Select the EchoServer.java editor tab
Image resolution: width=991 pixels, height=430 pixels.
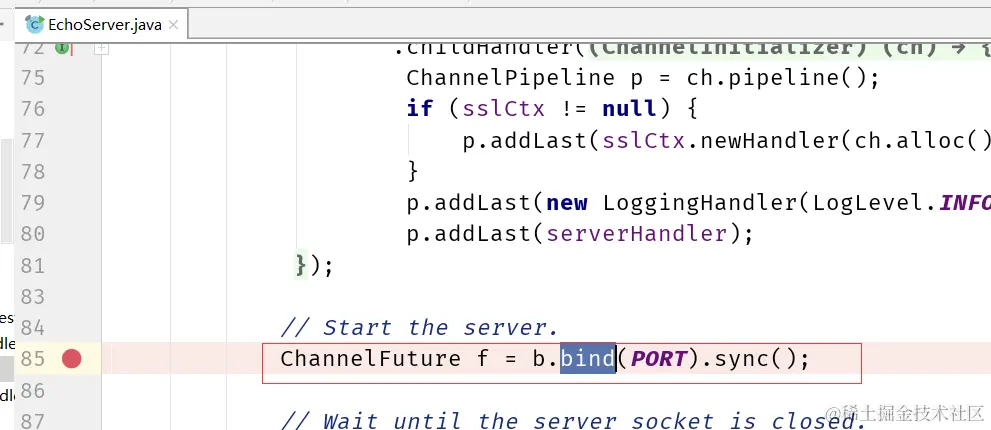pyautogui.click(x=102, y=25)
